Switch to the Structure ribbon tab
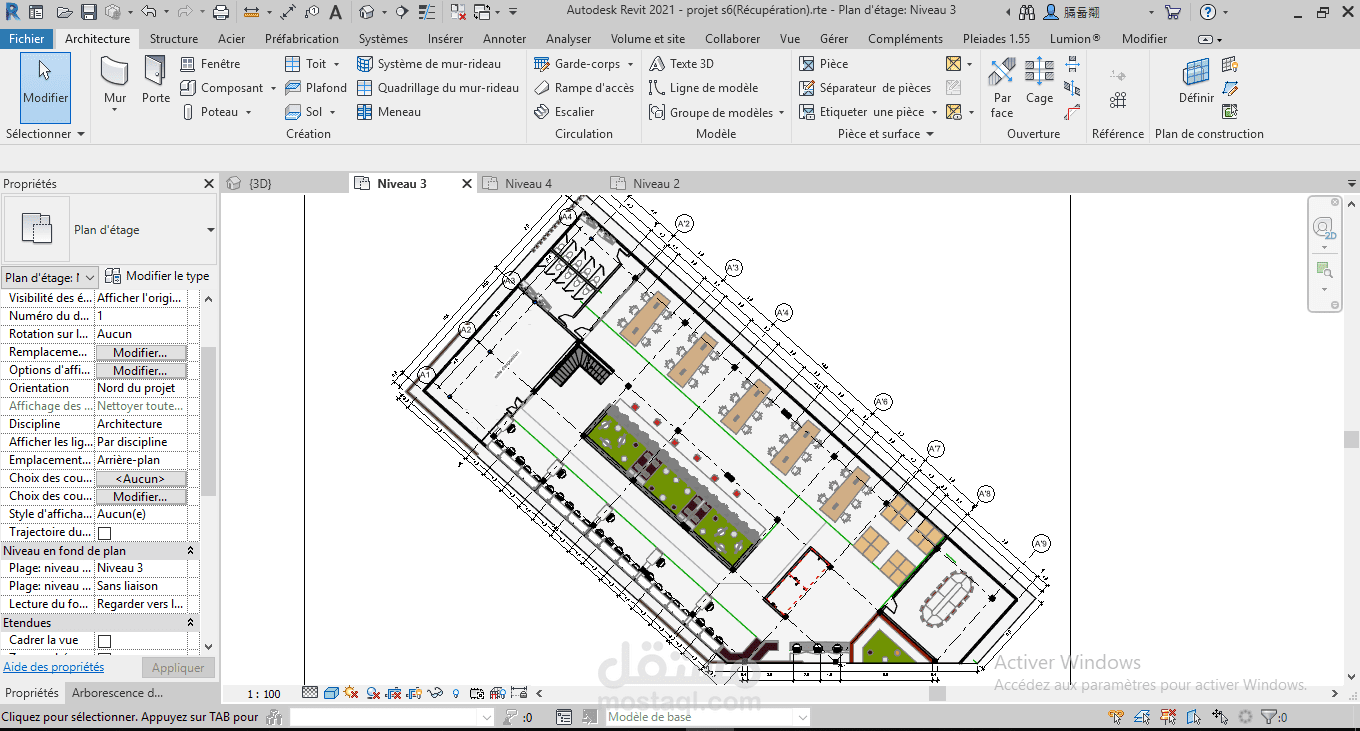 174,39
